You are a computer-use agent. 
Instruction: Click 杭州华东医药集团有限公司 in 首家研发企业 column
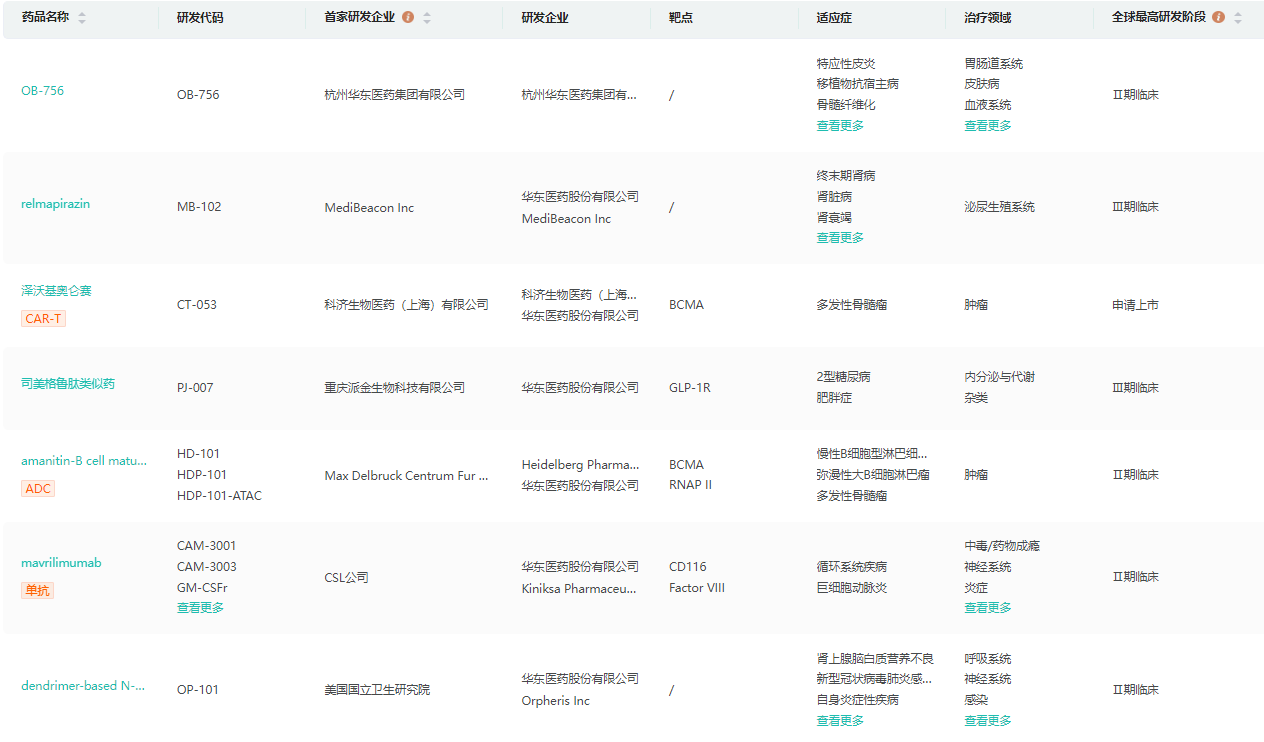pyautogui.click(x=395, y=95)
